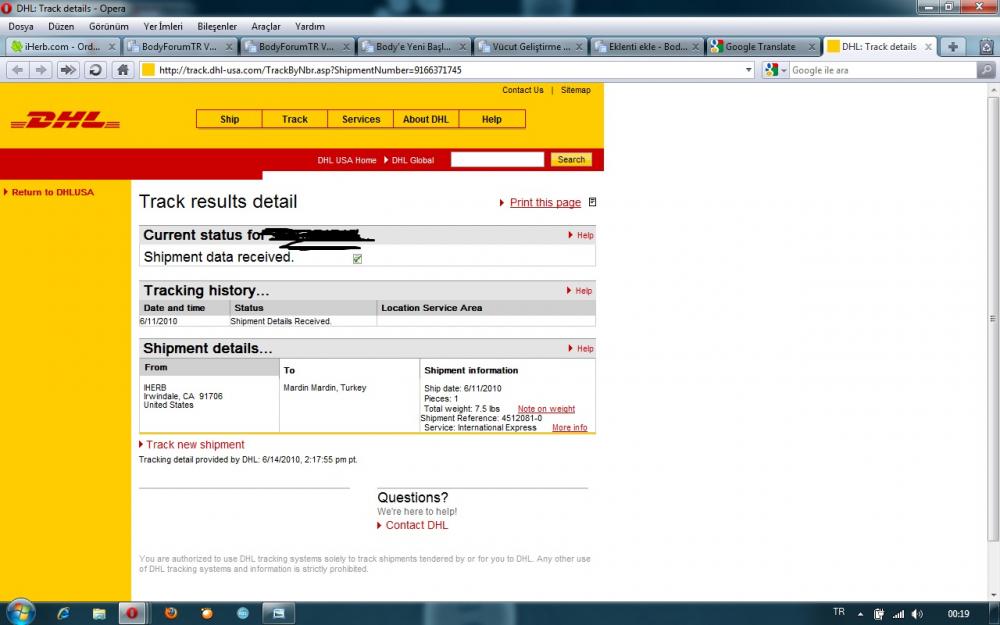
Task: Click the volume speaker tray icon
Action: (917, 614)
